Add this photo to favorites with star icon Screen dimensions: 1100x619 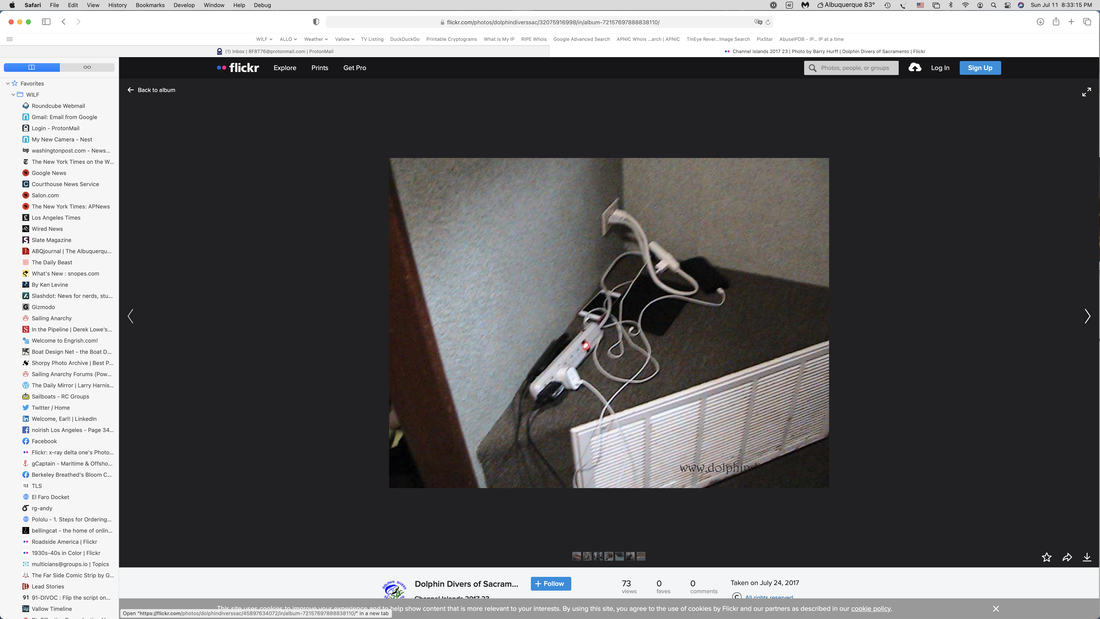(1046, 557)
